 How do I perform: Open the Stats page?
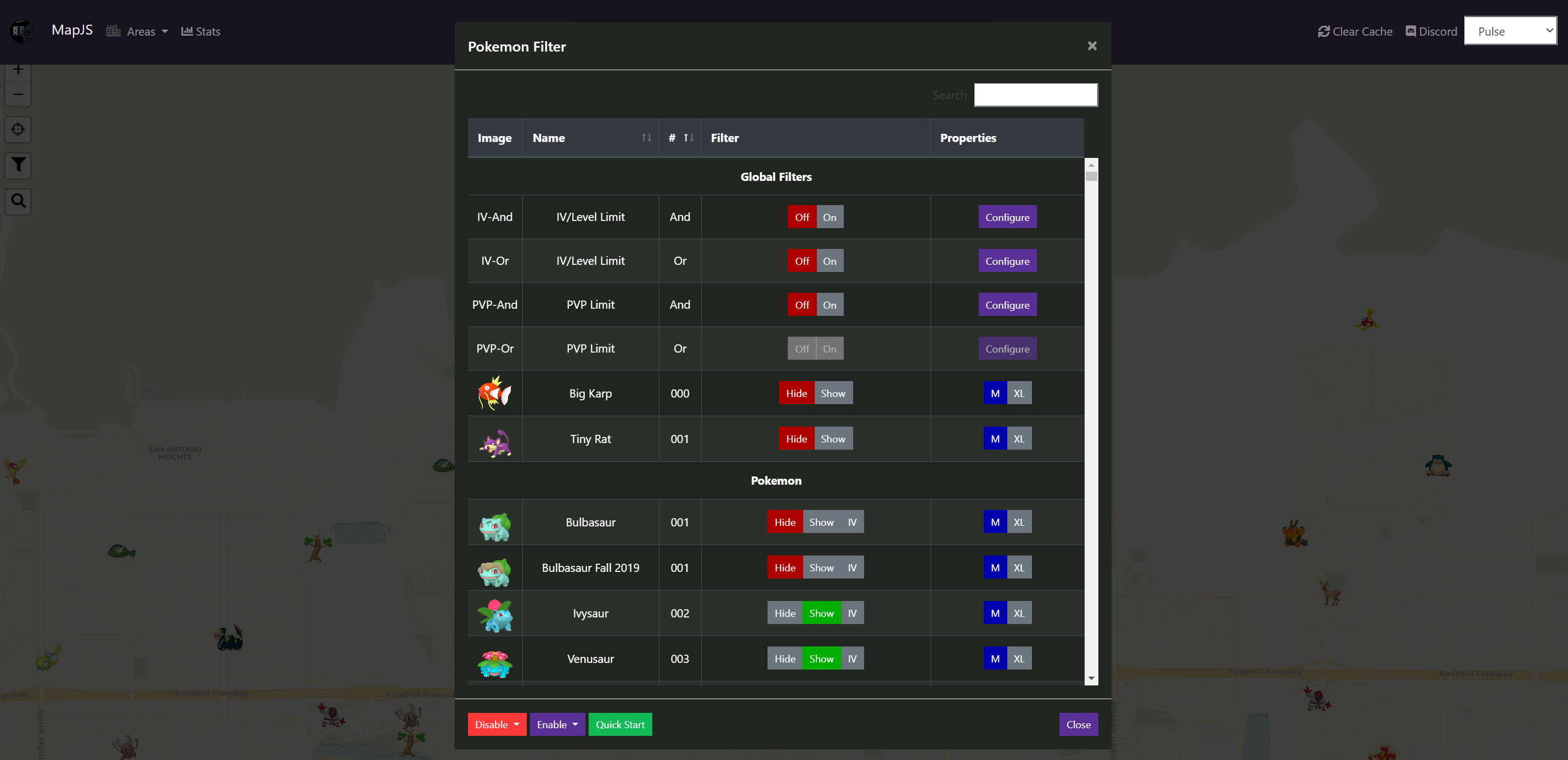tap(201, 32)
